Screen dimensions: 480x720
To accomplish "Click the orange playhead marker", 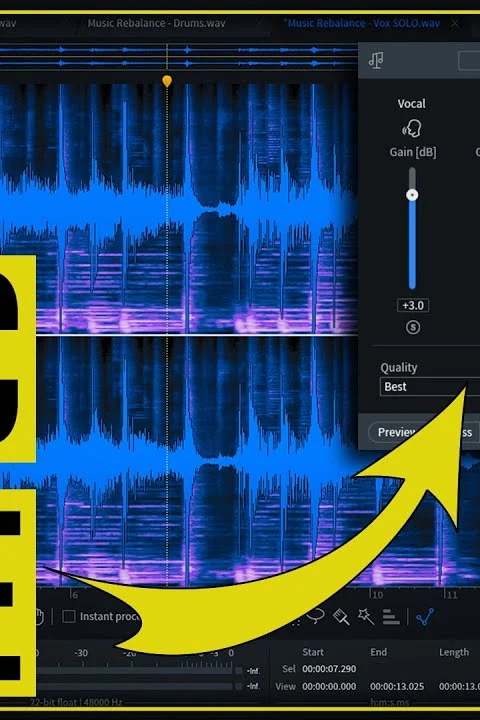I will (167, 81).
